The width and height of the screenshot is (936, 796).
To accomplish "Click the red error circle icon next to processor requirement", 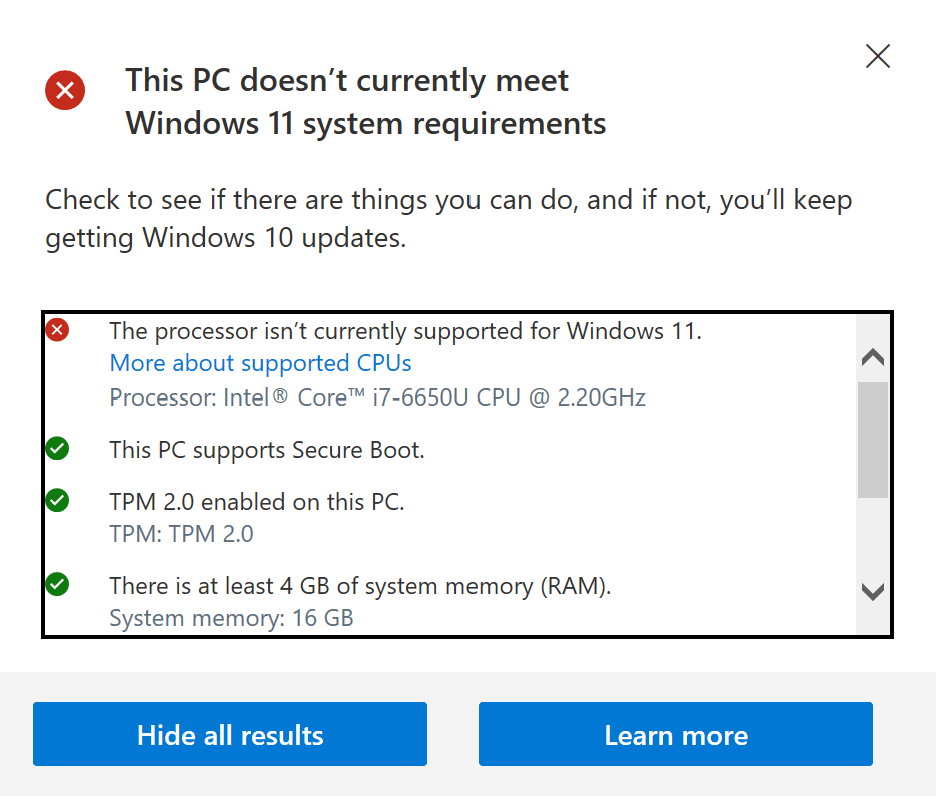I will click(57, 330).
